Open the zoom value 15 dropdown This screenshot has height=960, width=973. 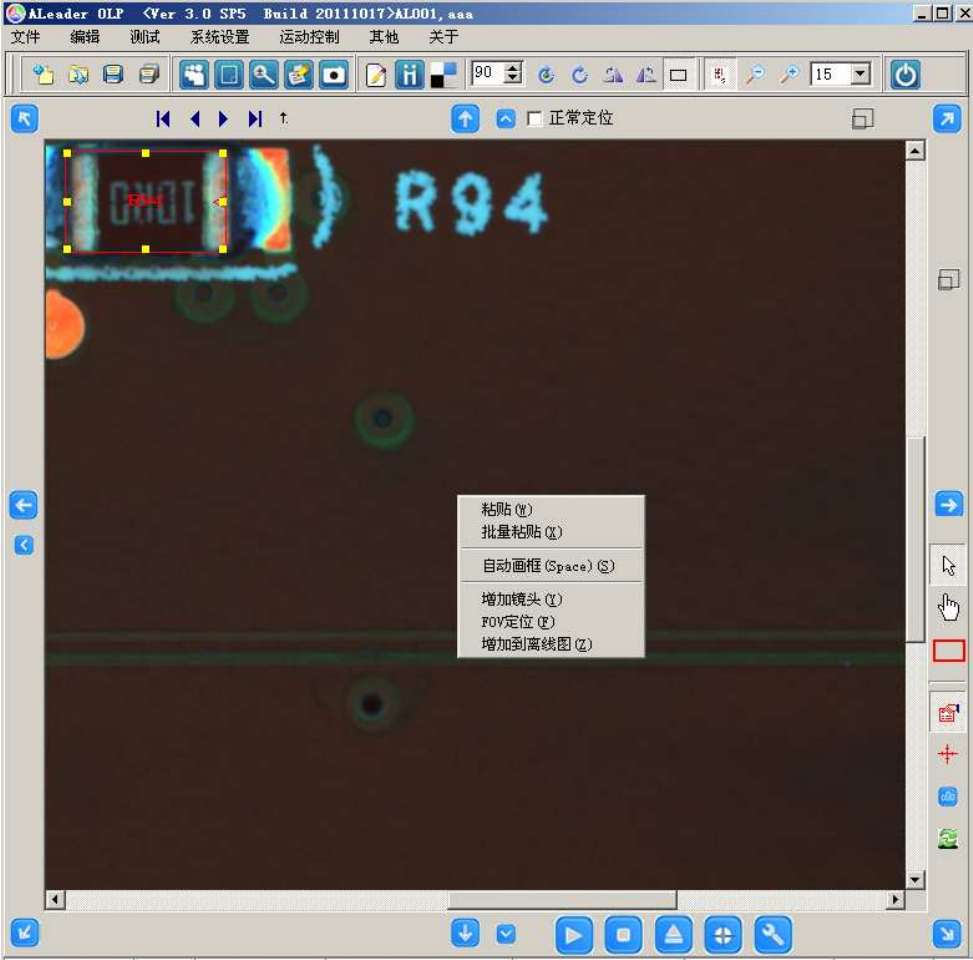pos(860,75)
